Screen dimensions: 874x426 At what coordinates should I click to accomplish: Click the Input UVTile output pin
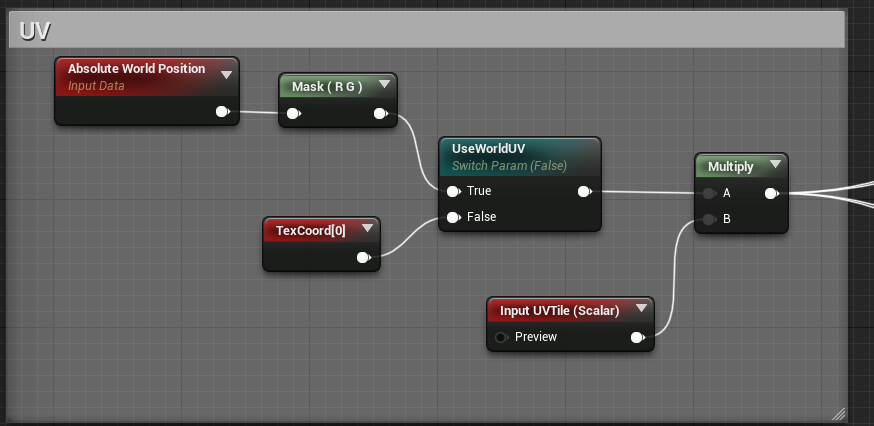[x=637, y=337]
